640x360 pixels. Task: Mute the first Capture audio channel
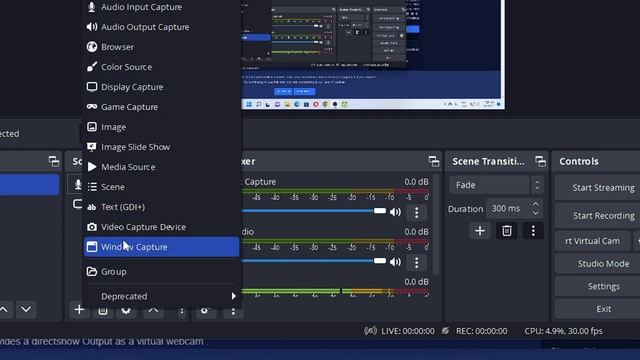tap(395, 212)
